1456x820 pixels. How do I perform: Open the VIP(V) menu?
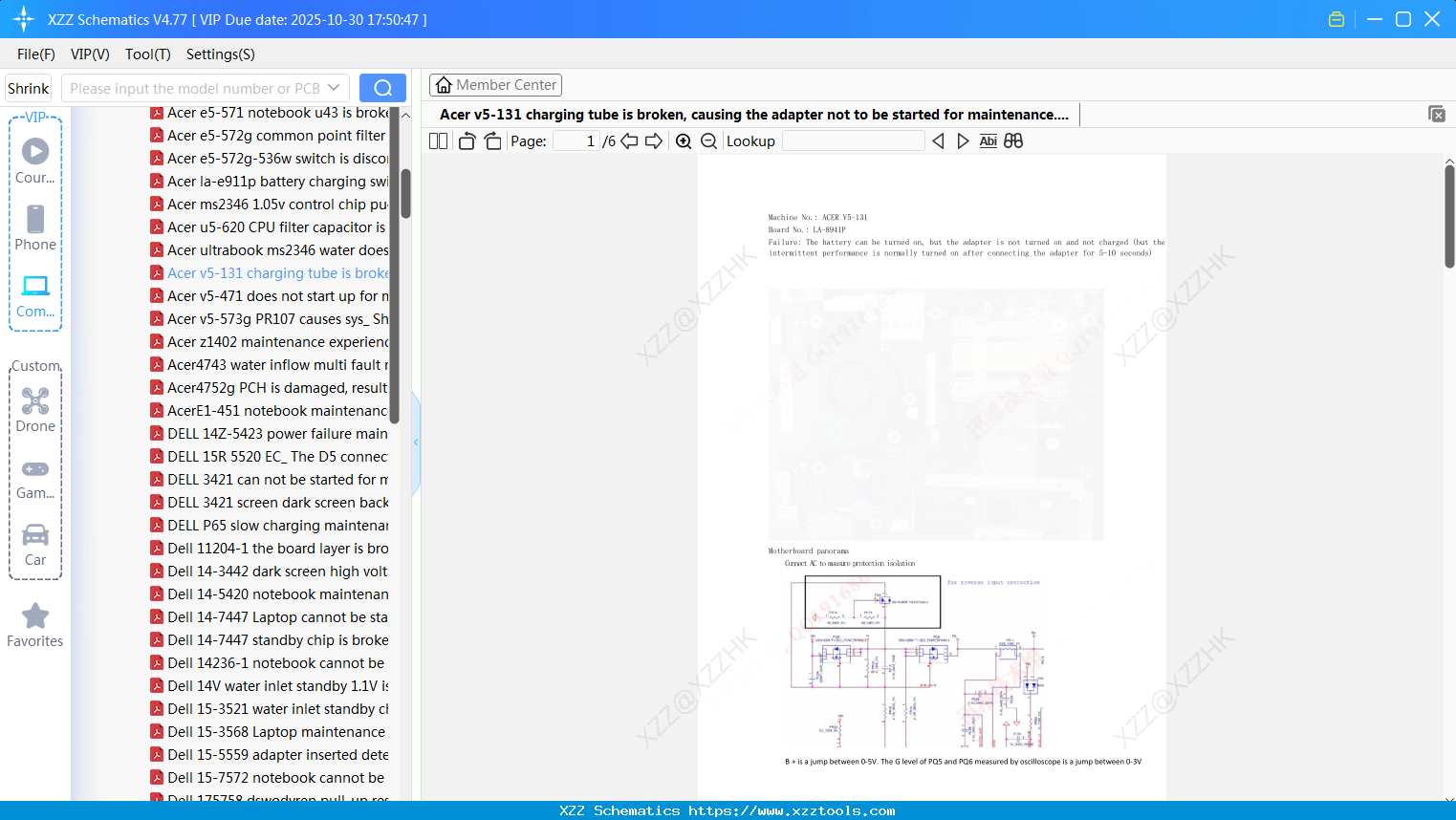90,54
